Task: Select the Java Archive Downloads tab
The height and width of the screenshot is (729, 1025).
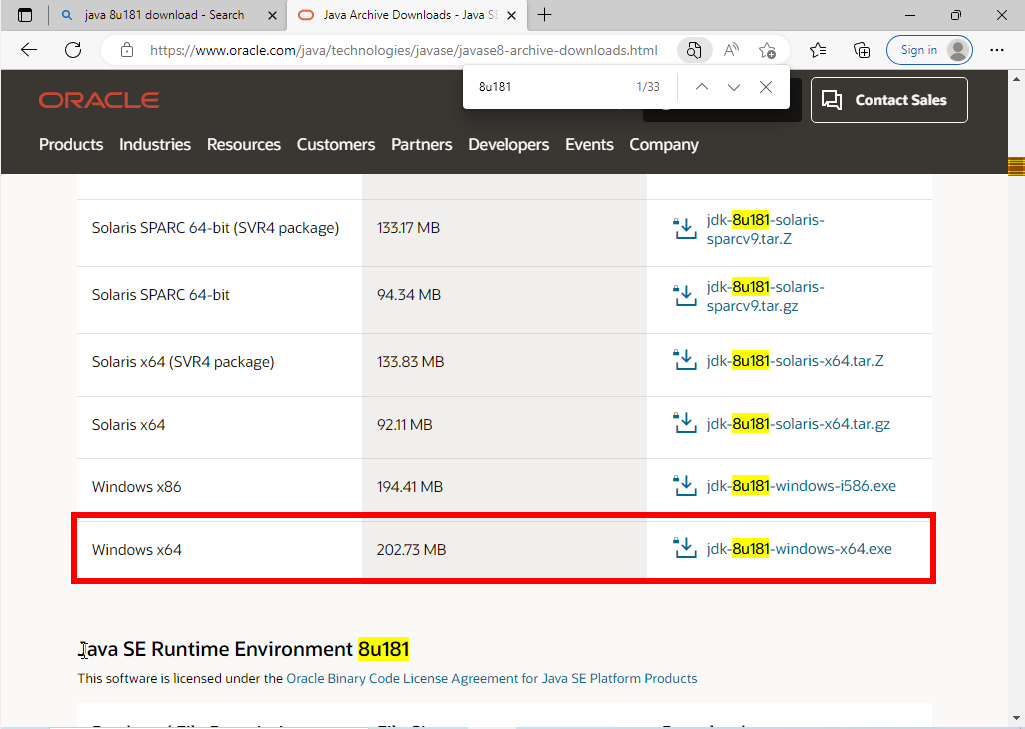Action: tap(405, 15)
